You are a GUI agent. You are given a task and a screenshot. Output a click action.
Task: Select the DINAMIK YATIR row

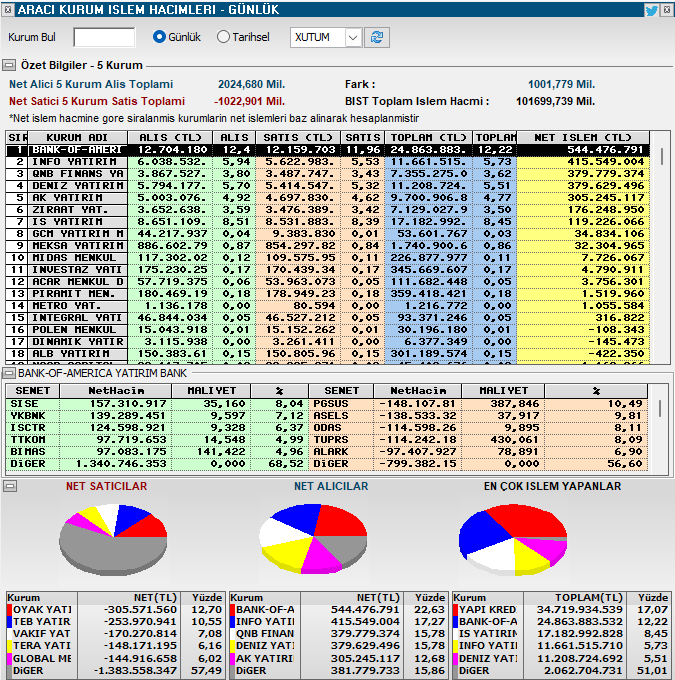click(328, 342)
